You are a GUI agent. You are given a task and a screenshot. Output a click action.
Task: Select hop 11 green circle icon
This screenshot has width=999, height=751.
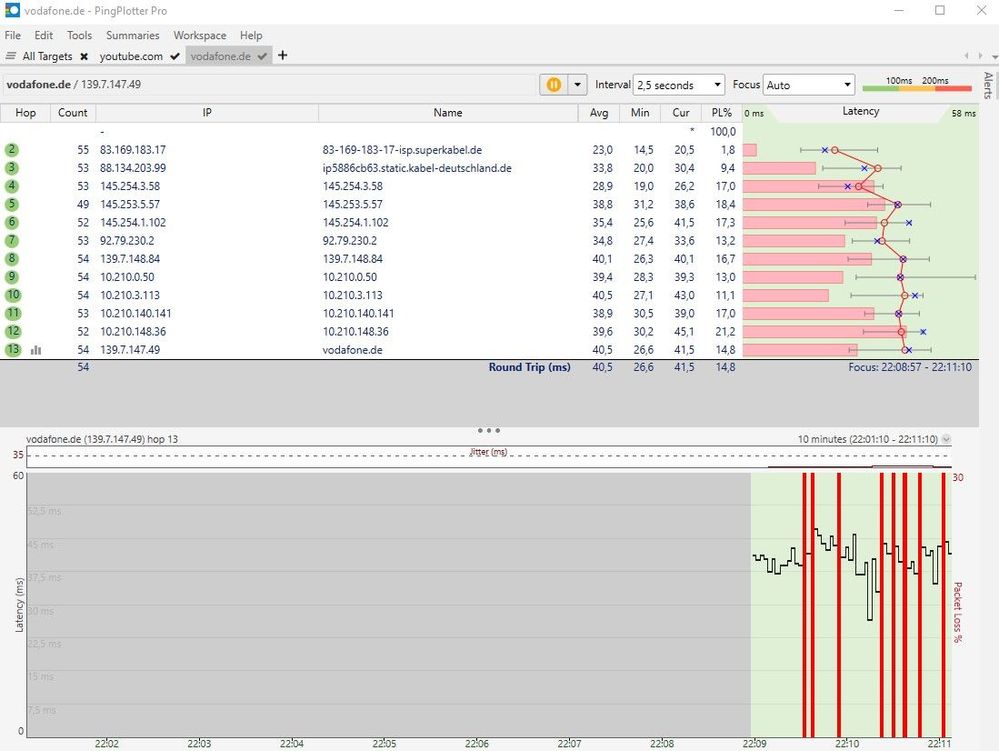[13, 313]
